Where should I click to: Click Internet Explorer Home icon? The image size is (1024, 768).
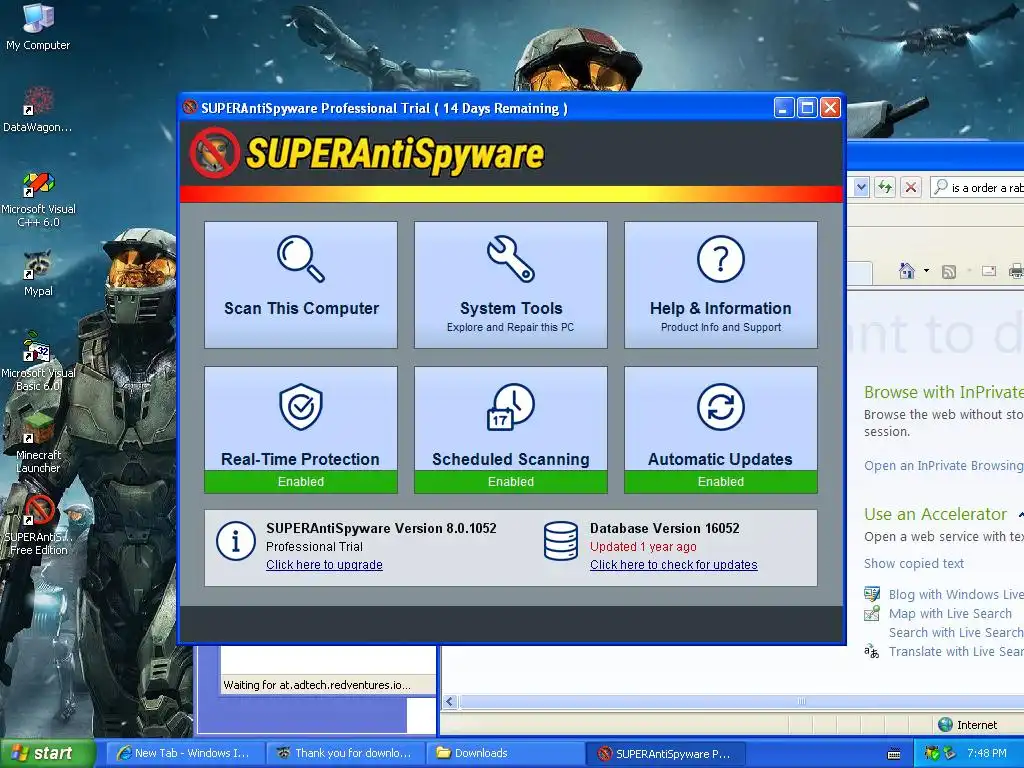[906, 270]
